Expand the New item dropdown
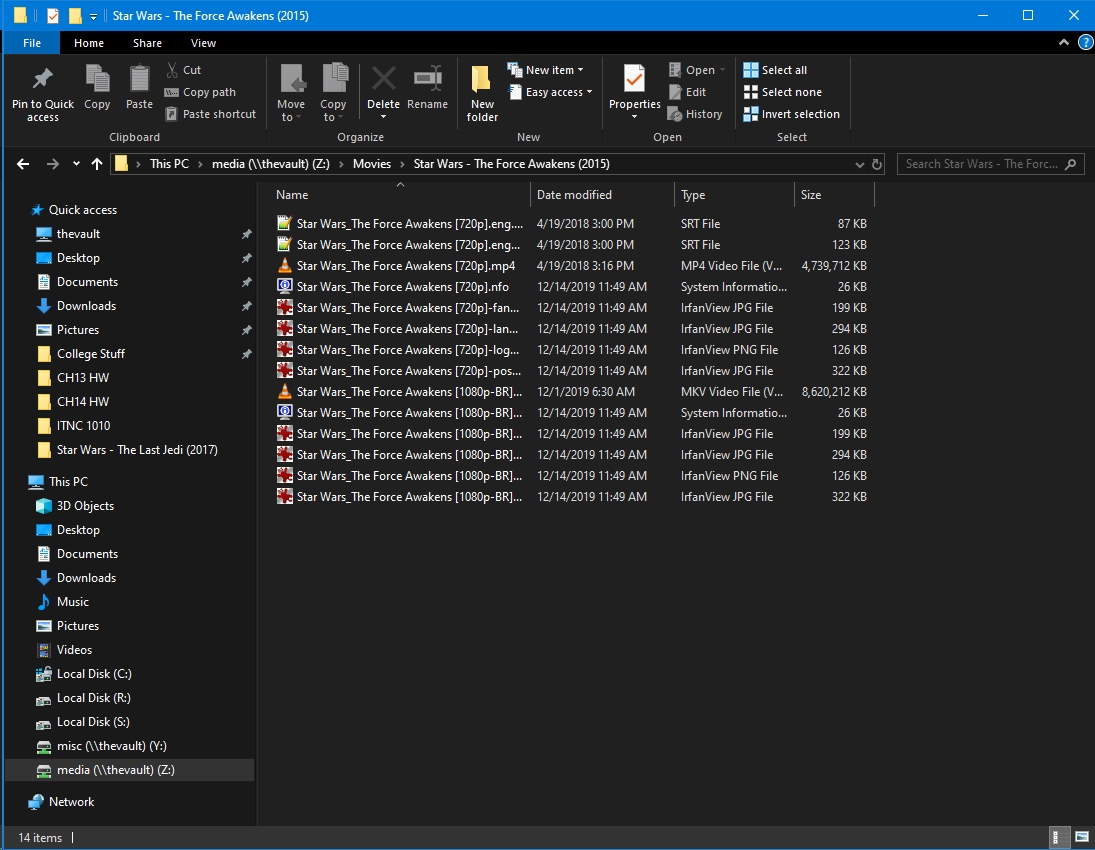This screenshot has width=1095, height=850. 546,70
